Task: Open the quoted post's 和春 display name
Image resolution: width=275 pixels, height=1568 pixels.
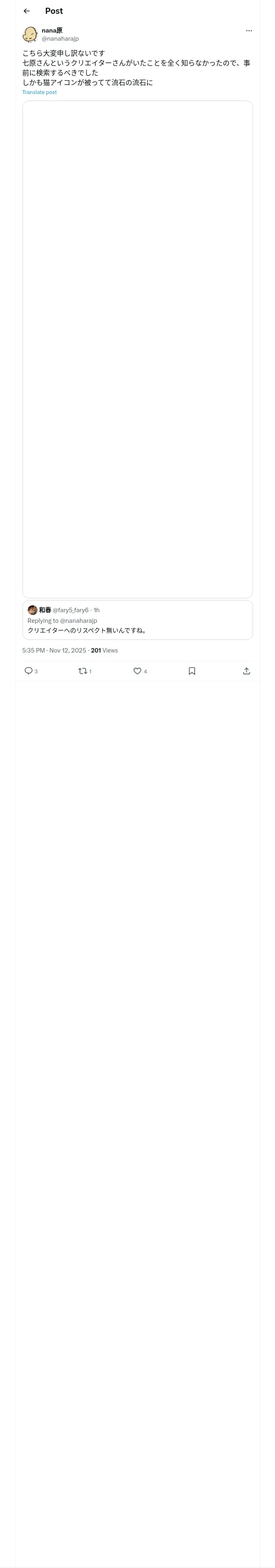Action: click(x=45, y=610)
